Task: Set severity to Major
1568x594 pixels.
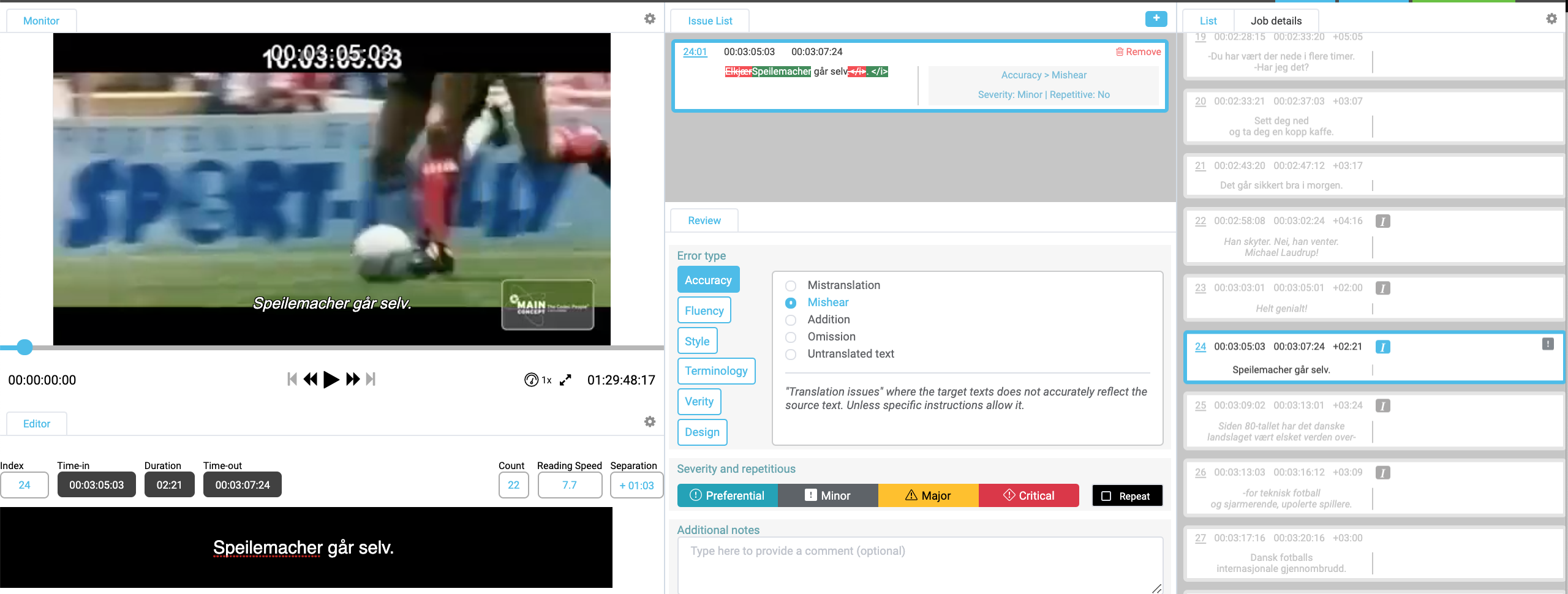Action: [x=929, y=495]
